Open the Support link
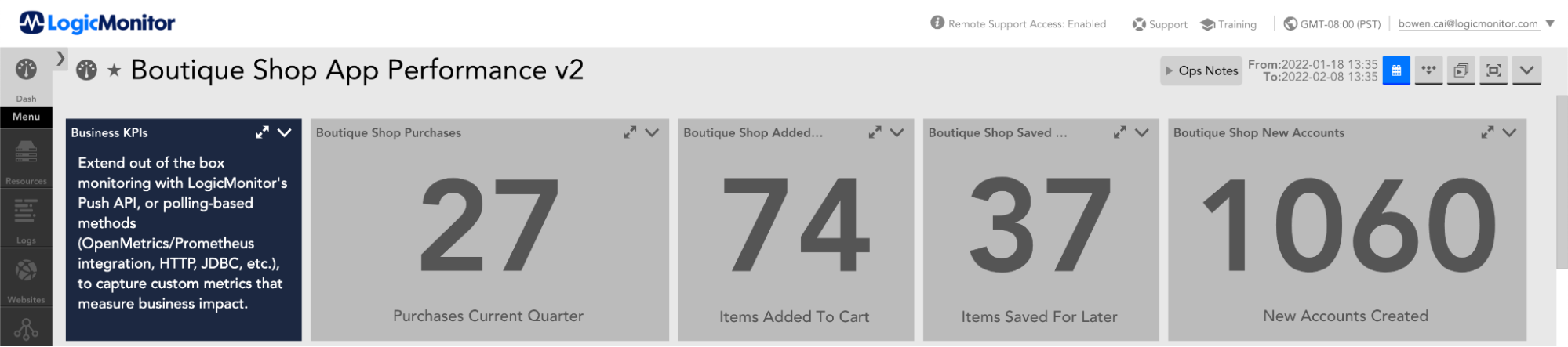1568x347 pixels. [x=1160, y=24]
